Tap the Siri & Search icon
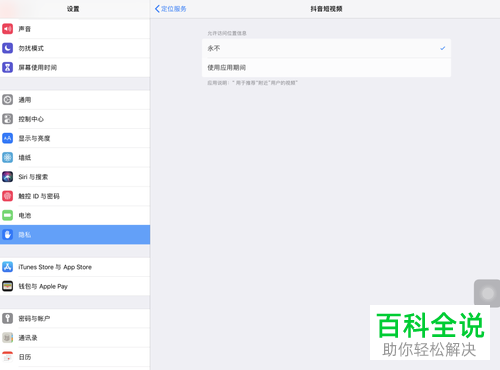The width and height of the screenshot is (500, 370). tap(8, 177)
